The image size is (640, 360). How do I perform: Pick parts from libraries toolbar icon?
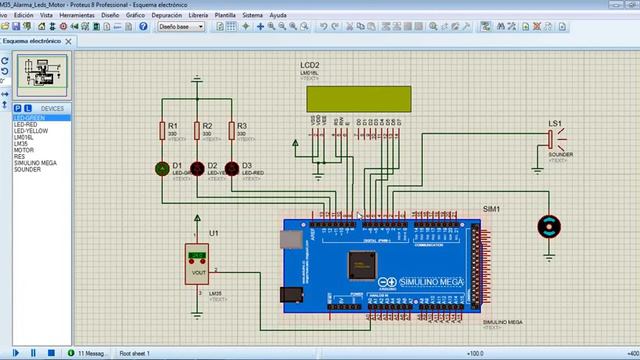point(433,27)
